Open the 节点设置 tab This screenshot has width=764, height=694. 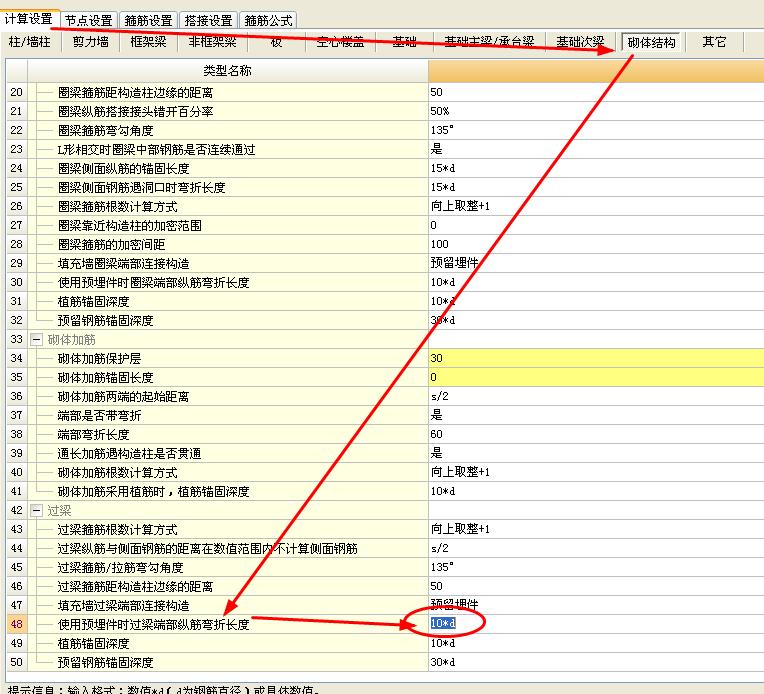(x=89, y=20)
